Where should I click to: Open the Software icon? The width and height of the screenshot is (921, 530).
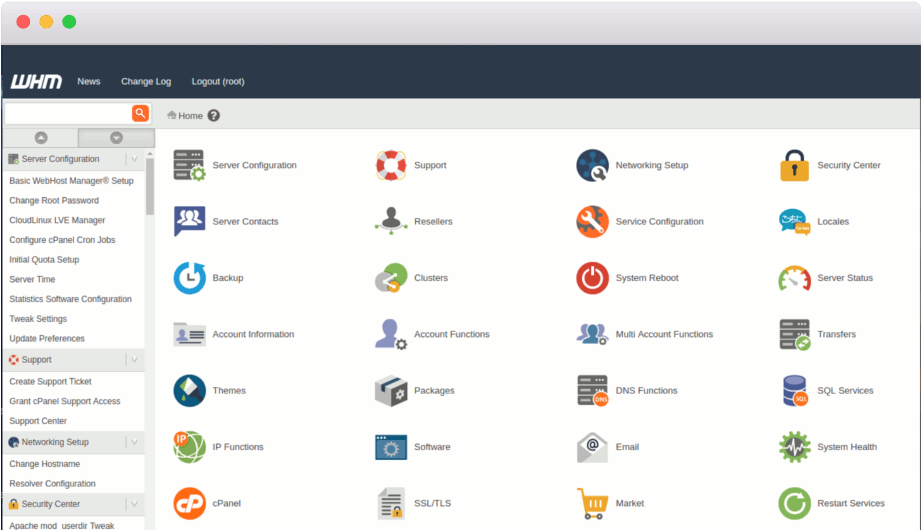point(391,447)
